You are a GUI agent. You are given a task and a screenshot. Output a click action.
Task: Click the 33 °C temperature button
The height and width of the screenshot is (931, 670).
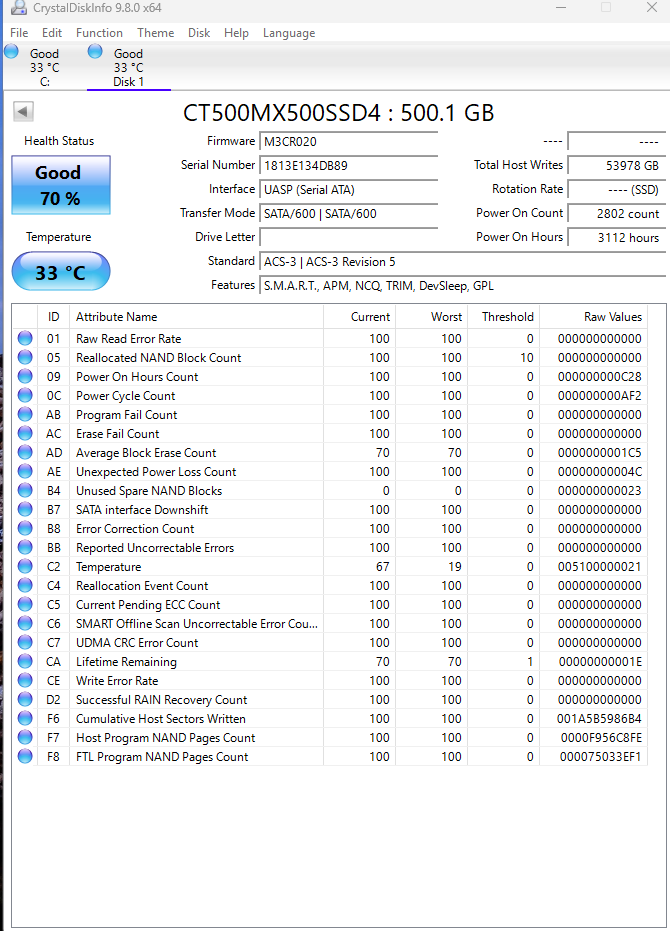pyautogui.click(x=61, y=272)
